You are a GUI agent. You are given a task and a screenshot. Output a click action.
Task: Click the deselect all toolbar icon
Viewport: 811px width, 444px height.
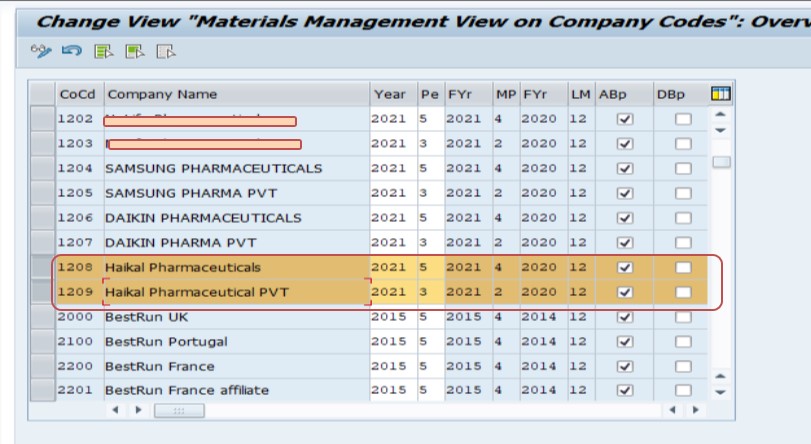point(166,51)
